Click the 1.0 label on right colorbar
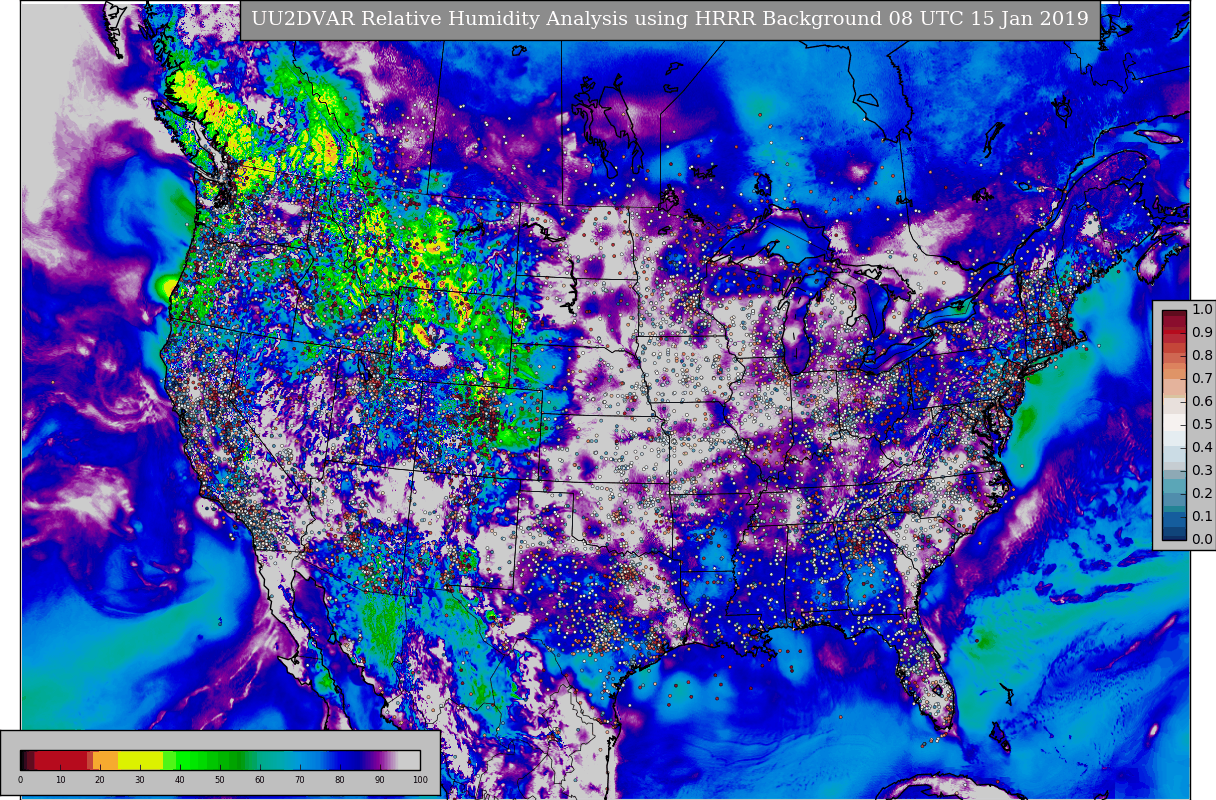 tap(1202, 310)
